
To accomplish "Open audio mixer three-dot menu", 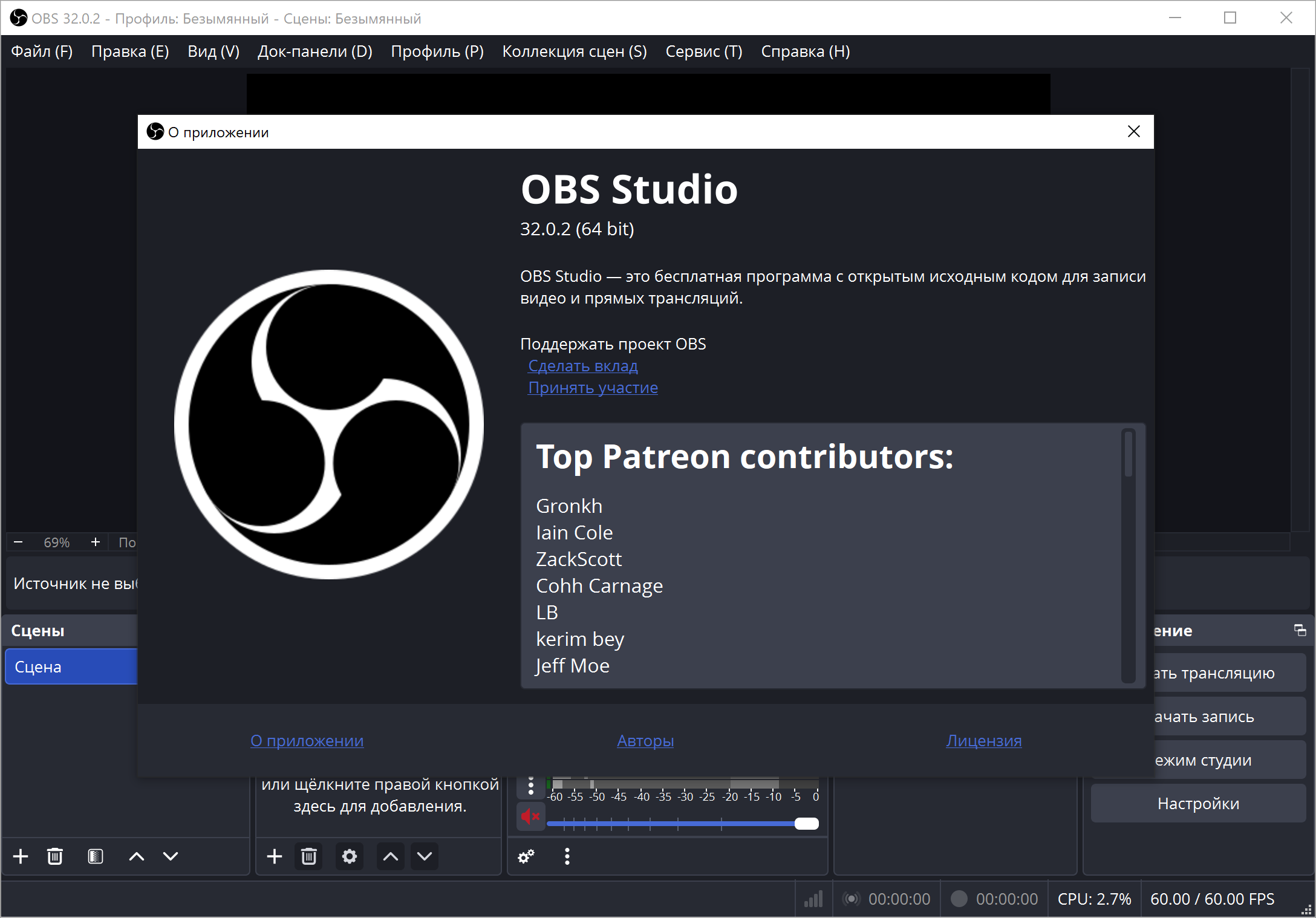I will pyautogui.click(x=567, y=856).
